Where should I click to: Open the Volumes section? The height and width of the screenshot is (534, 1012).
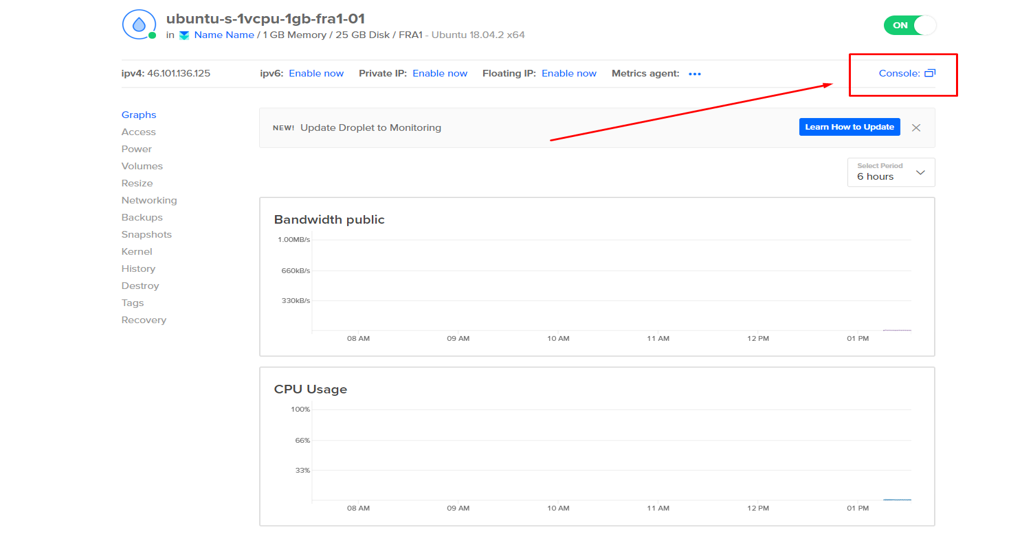click(142, 166)
